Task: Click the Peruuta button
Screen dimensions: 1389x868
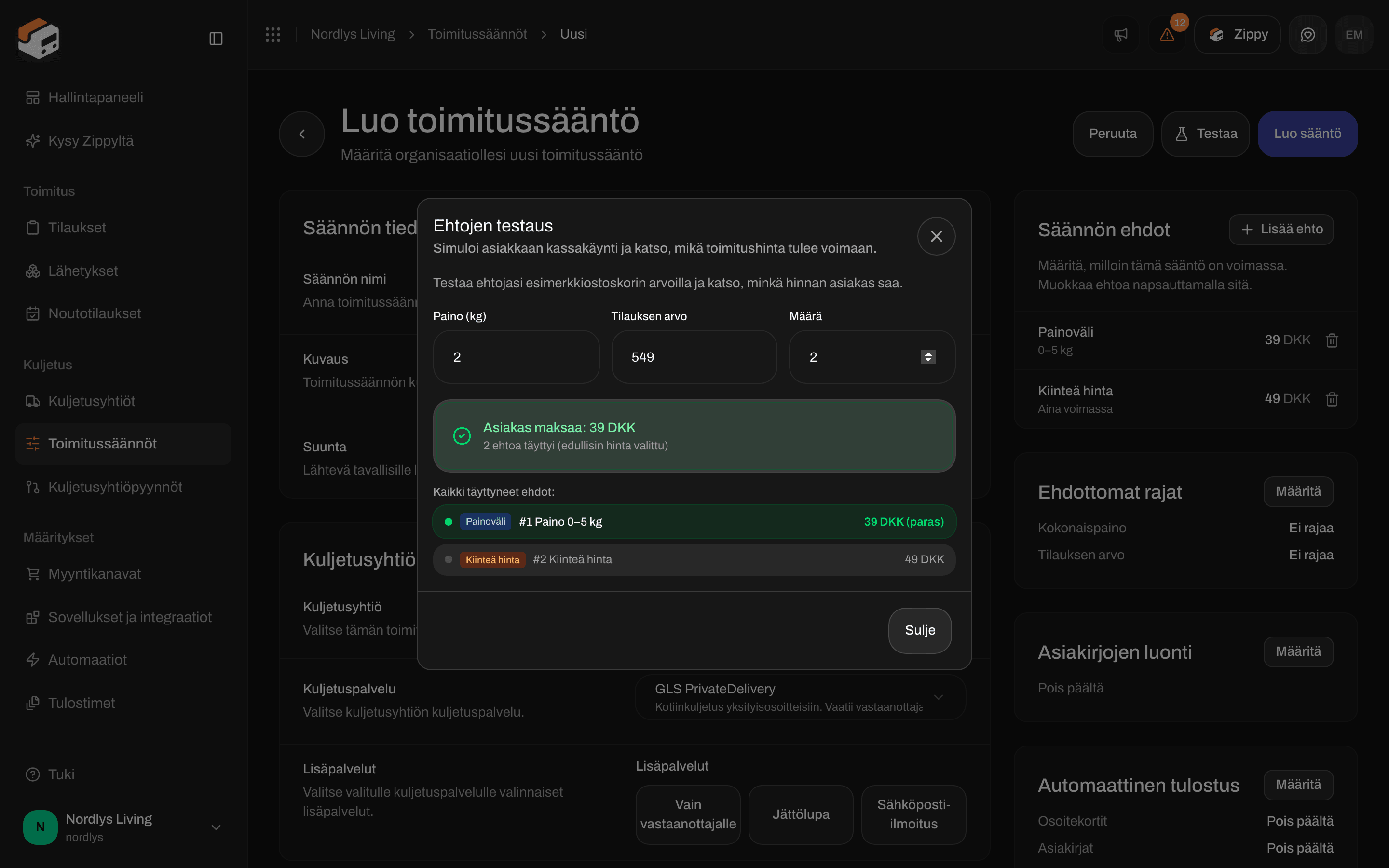Action: (x=1113, y=134)
